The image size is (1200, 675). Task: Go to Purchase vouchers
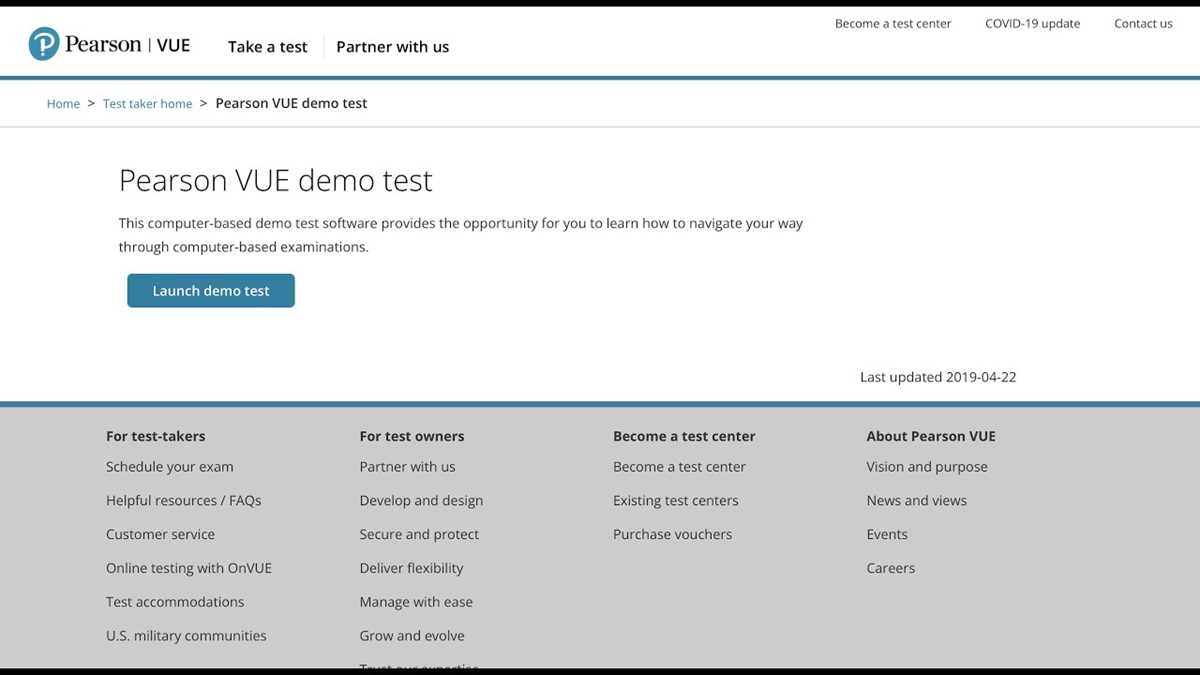click(672, 535)
